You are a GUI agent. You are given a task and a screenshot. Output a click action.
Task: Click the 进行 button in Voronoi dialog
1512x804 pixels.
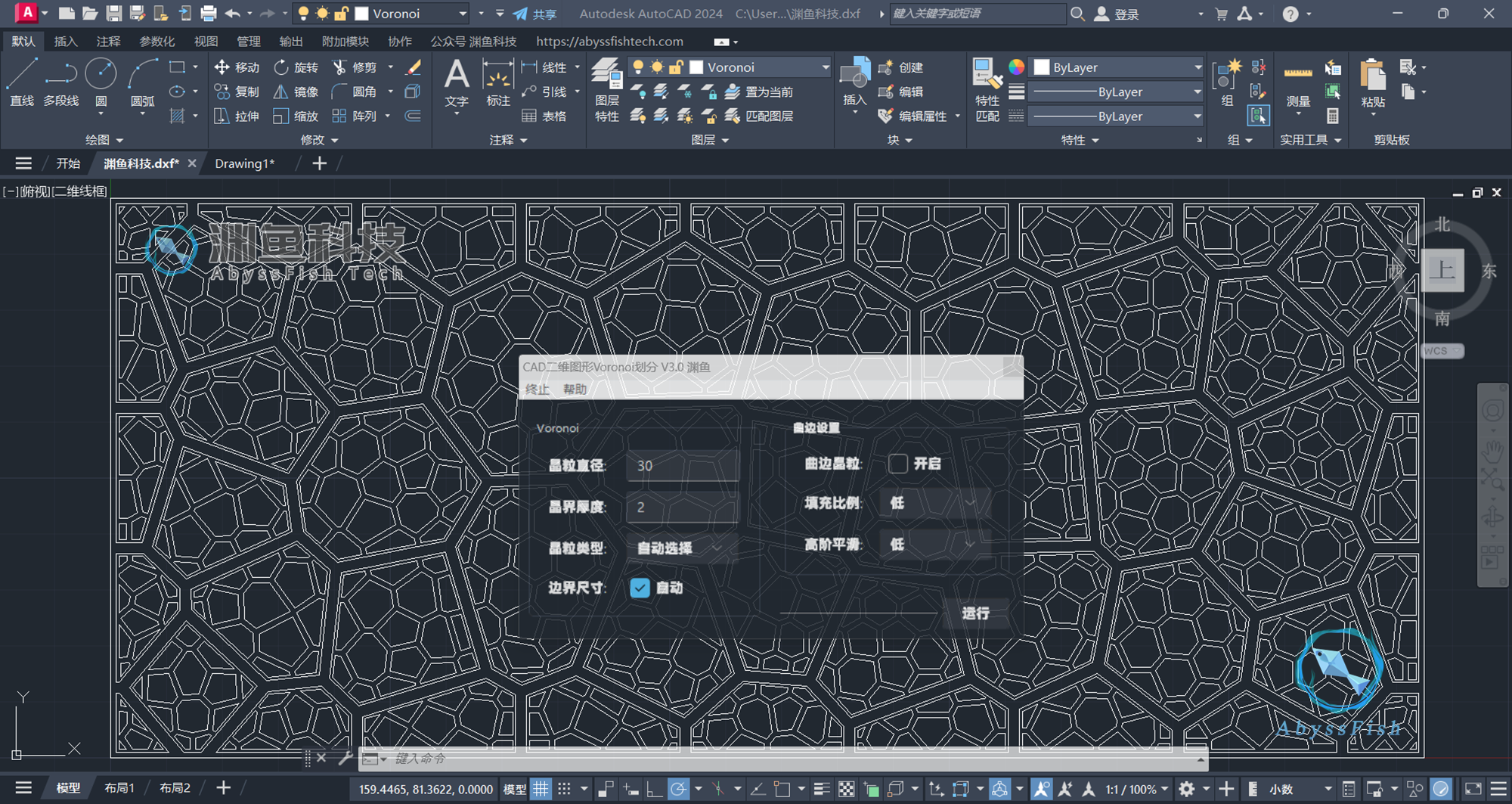pyautogui.click(x=975, y=613)
